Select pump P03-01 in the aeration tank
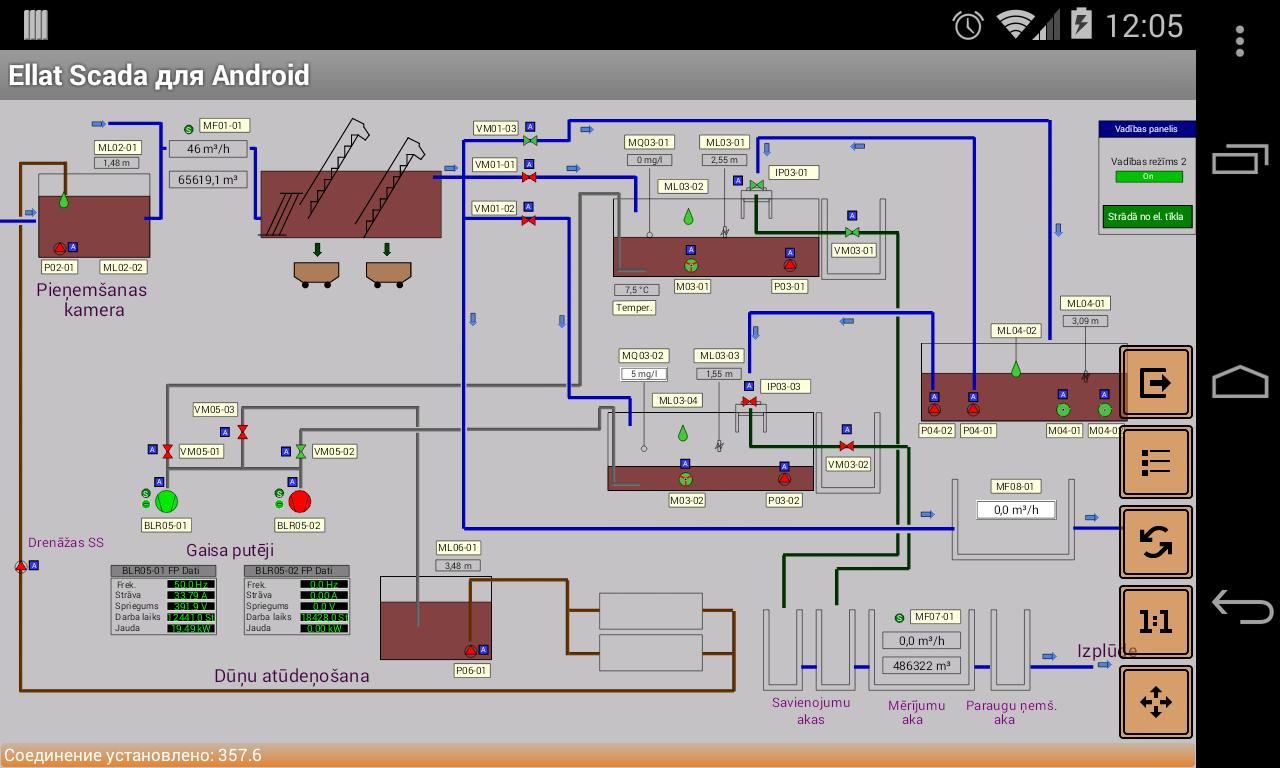The image size is (1280, 768). coord(789,265)
